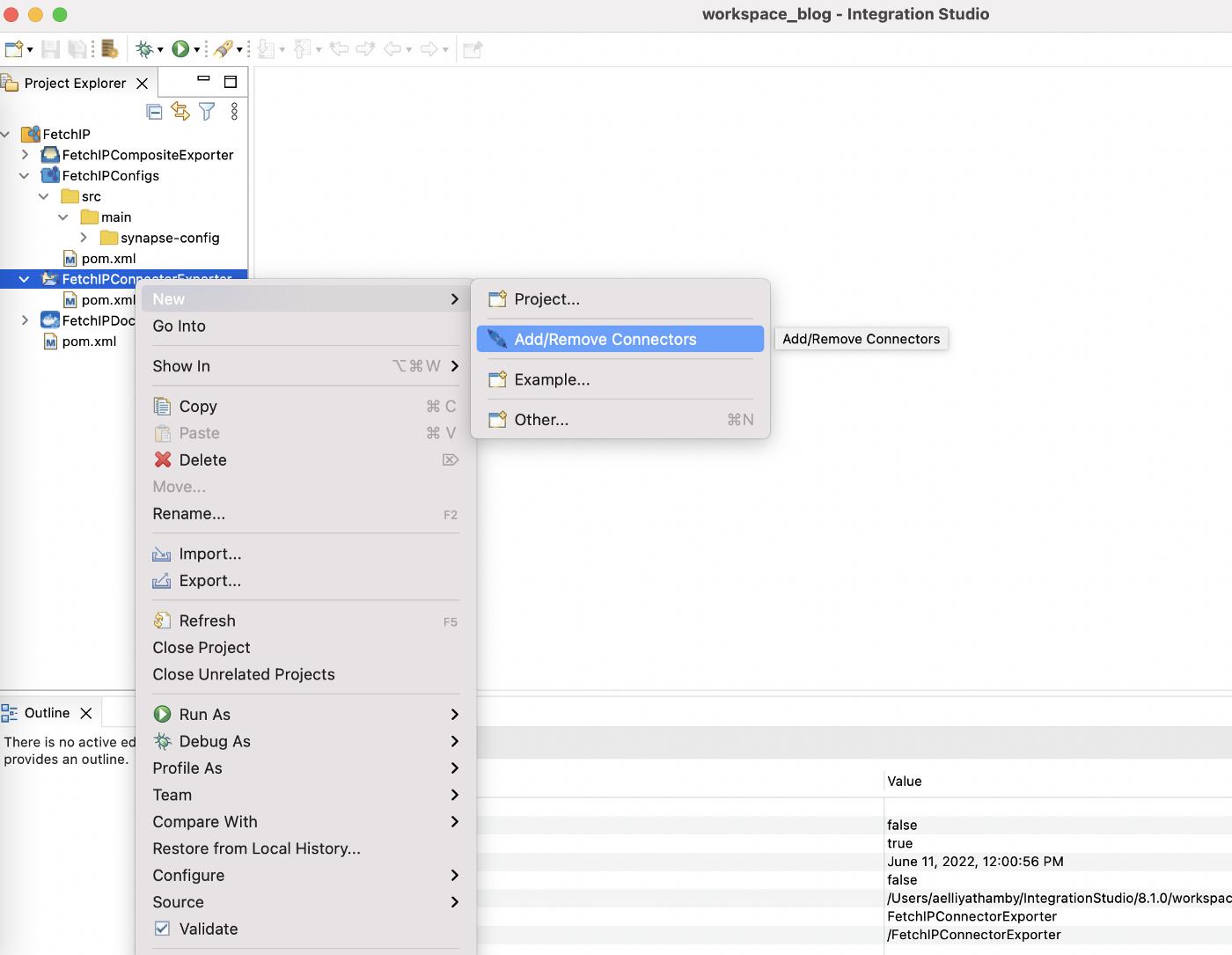
Task: Close the Outline view tab
Action: pyautogui.click(x=86, y=713)
